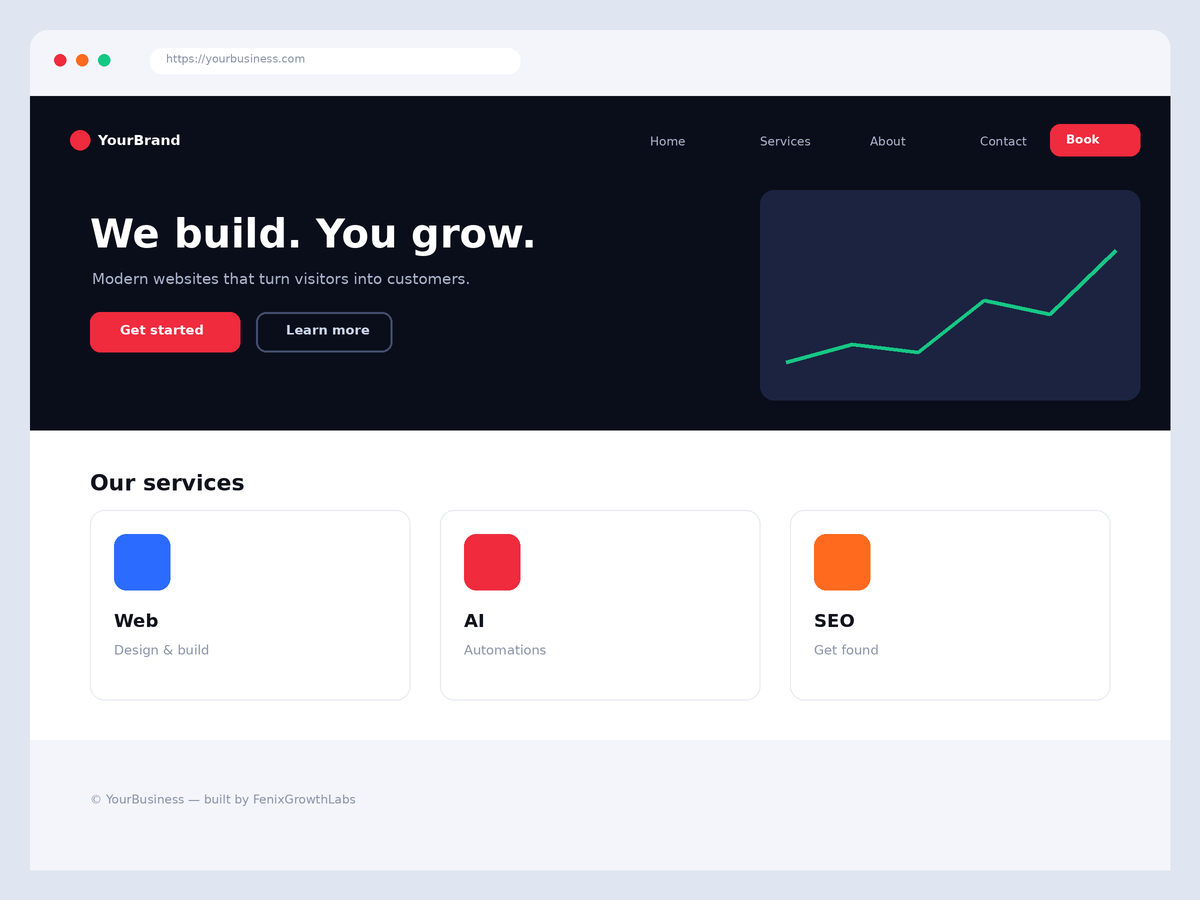
Task: Click the green growth chart panel
Action: [x=950, y=295]
